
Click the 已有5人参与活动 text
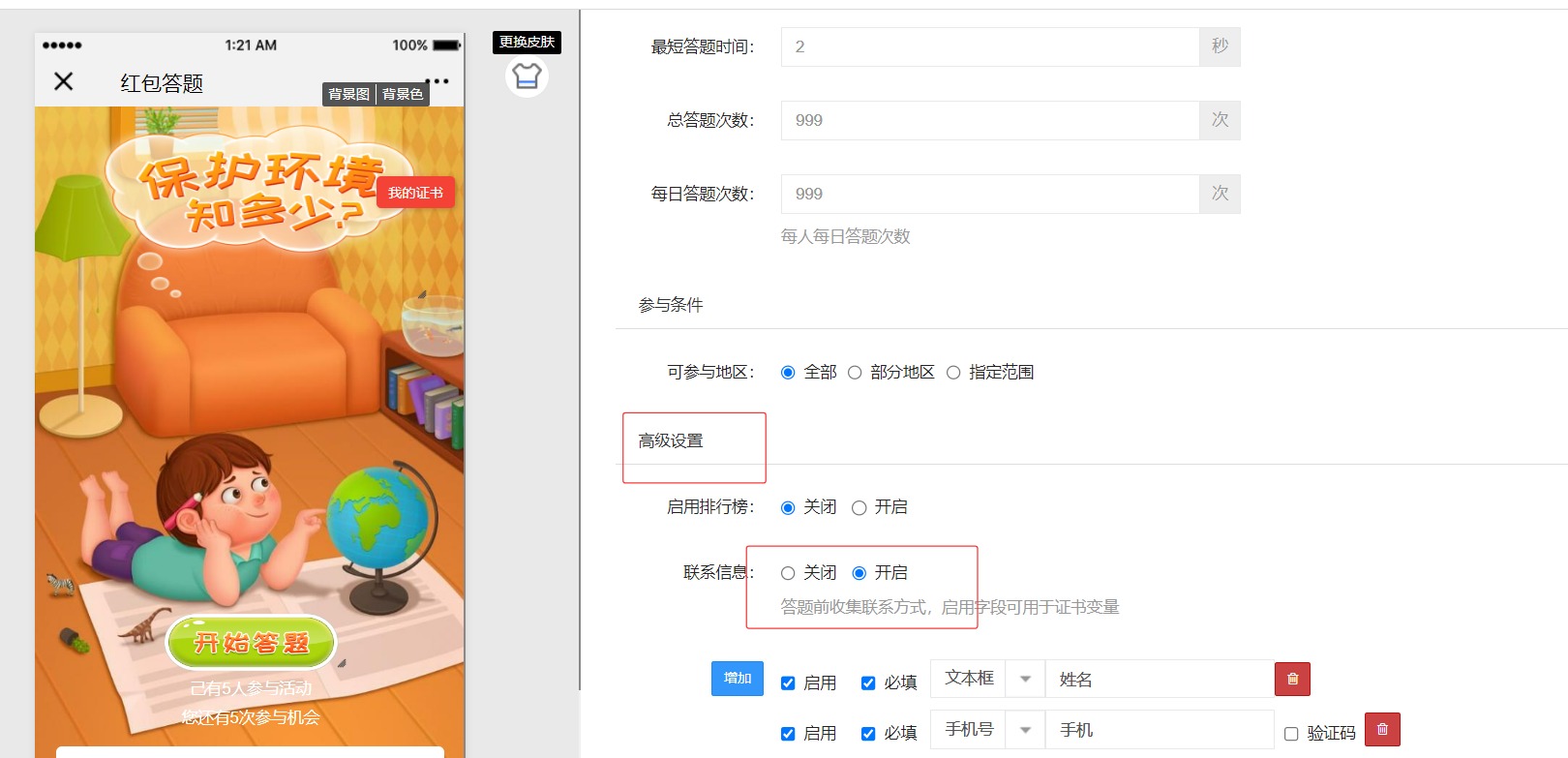[251, 688]
